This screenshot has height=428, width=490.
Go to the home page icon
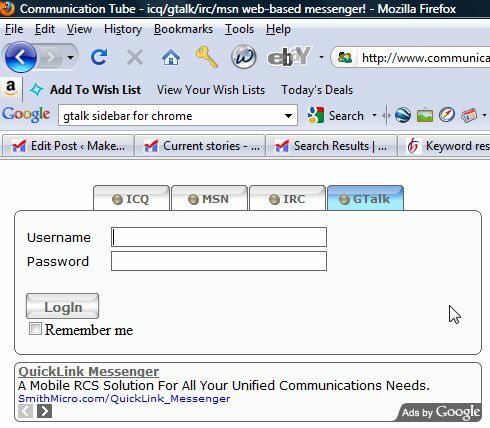coord(171,57)
